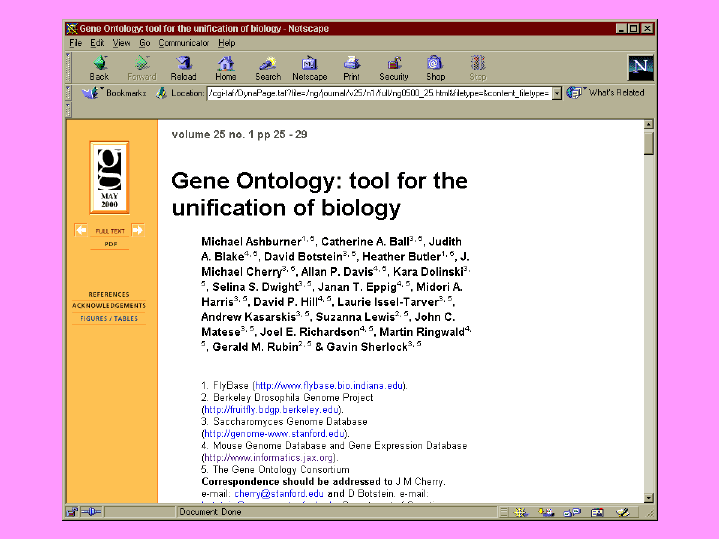Screen dimensions: 719x539
Task: Open the Security info button
Action: point(393,67)
